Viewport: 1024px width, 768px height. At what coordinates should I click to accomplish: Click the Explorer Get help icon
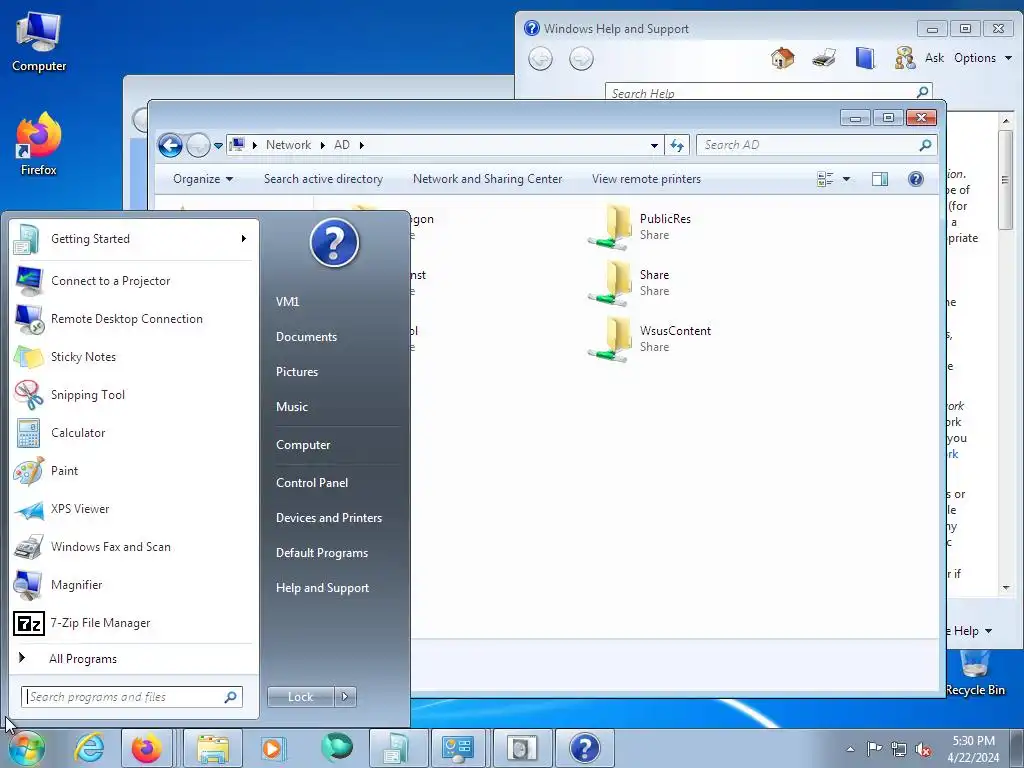[x=916, y=179]
